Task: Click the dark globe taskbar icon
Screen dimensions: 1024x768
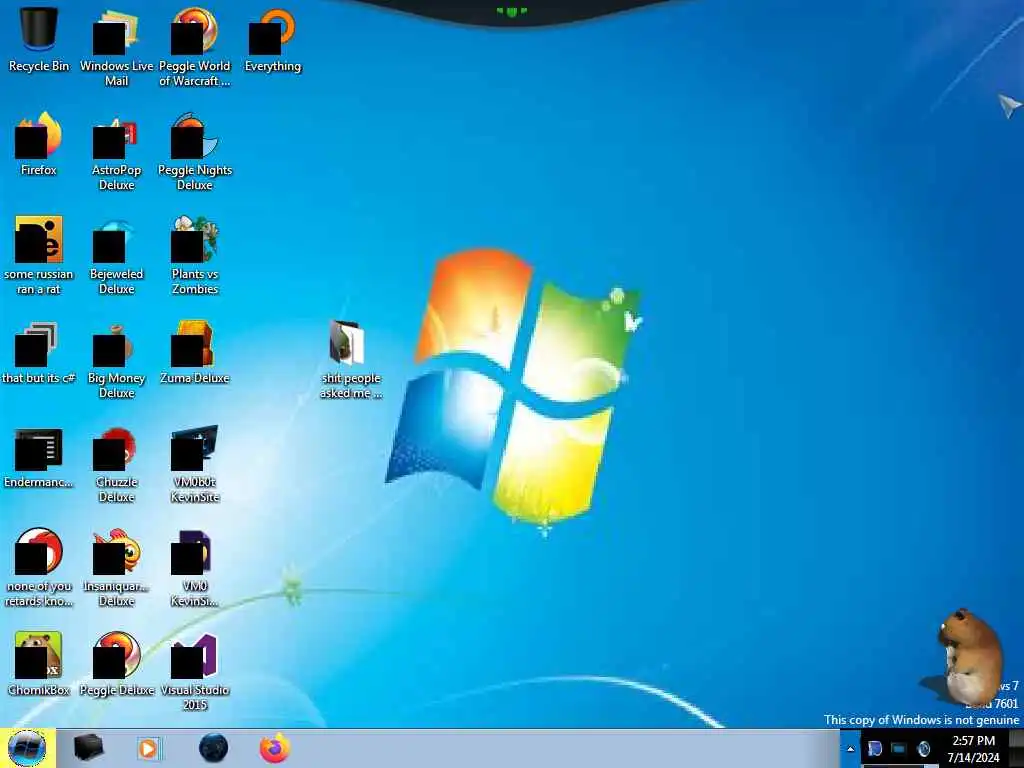Action: coord(213,748)
